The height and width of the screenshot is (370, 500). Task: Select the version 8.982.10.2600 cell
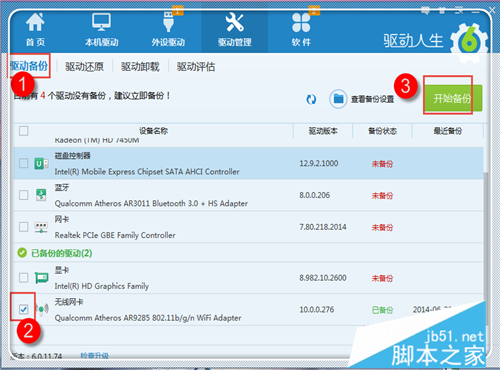(323, 278)
